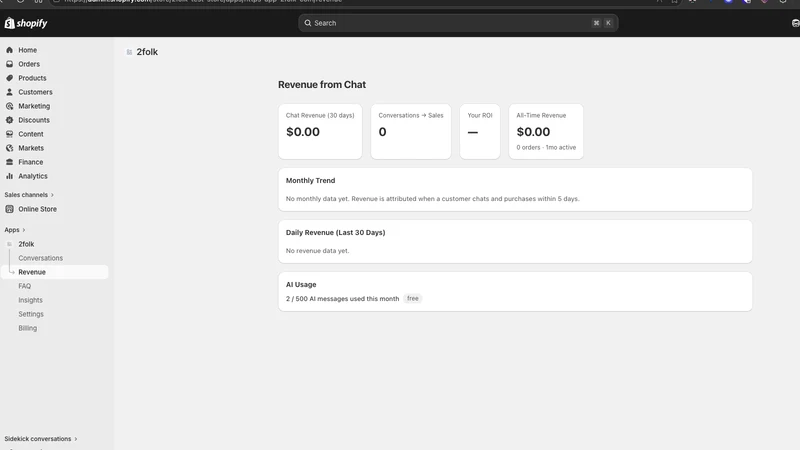800x450 pixels.
Task: Click the Content icon in sidebar
Action: pyautogui.click(x=9, y=134)
